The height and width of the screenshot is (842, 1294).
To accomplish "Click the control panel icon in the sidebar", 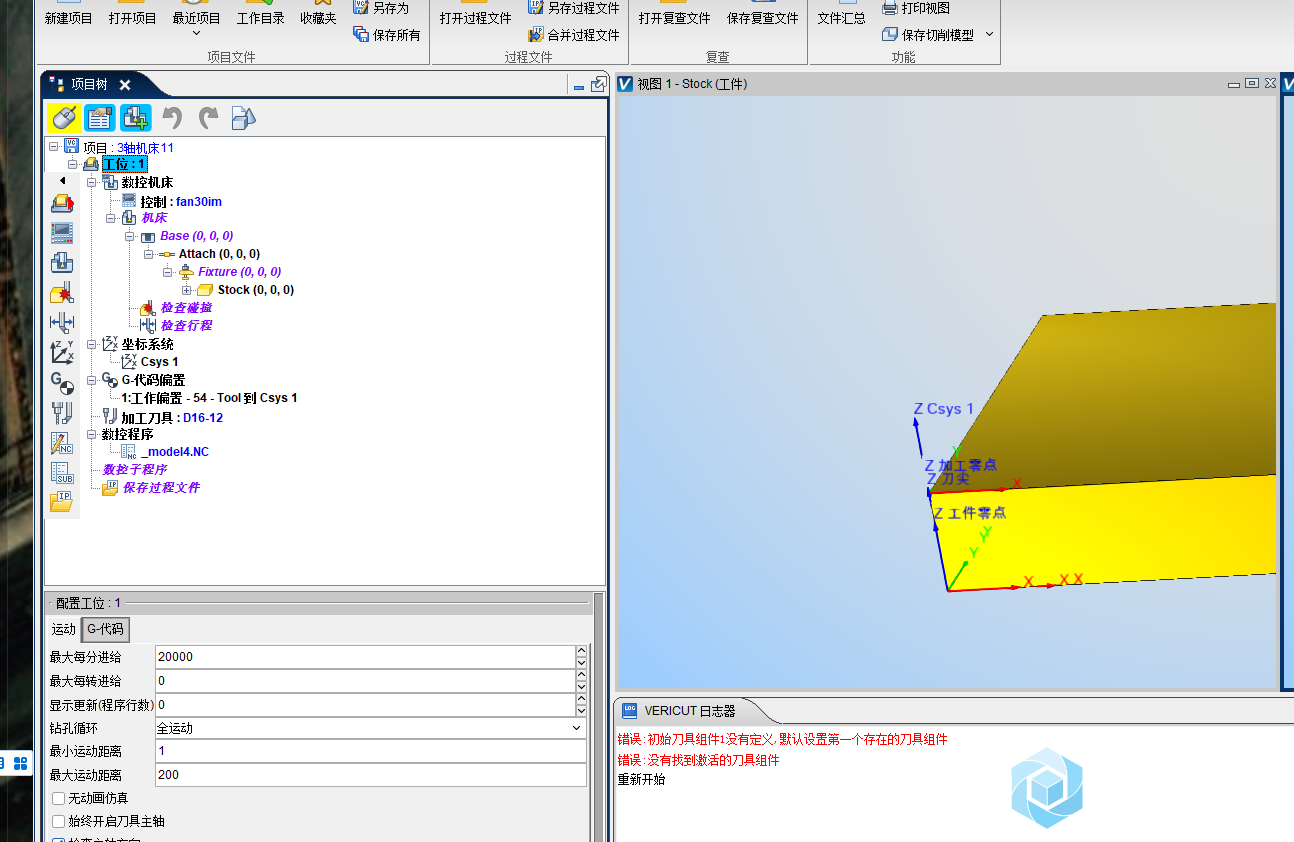I will pyautogui.click(x=62, y=233).
